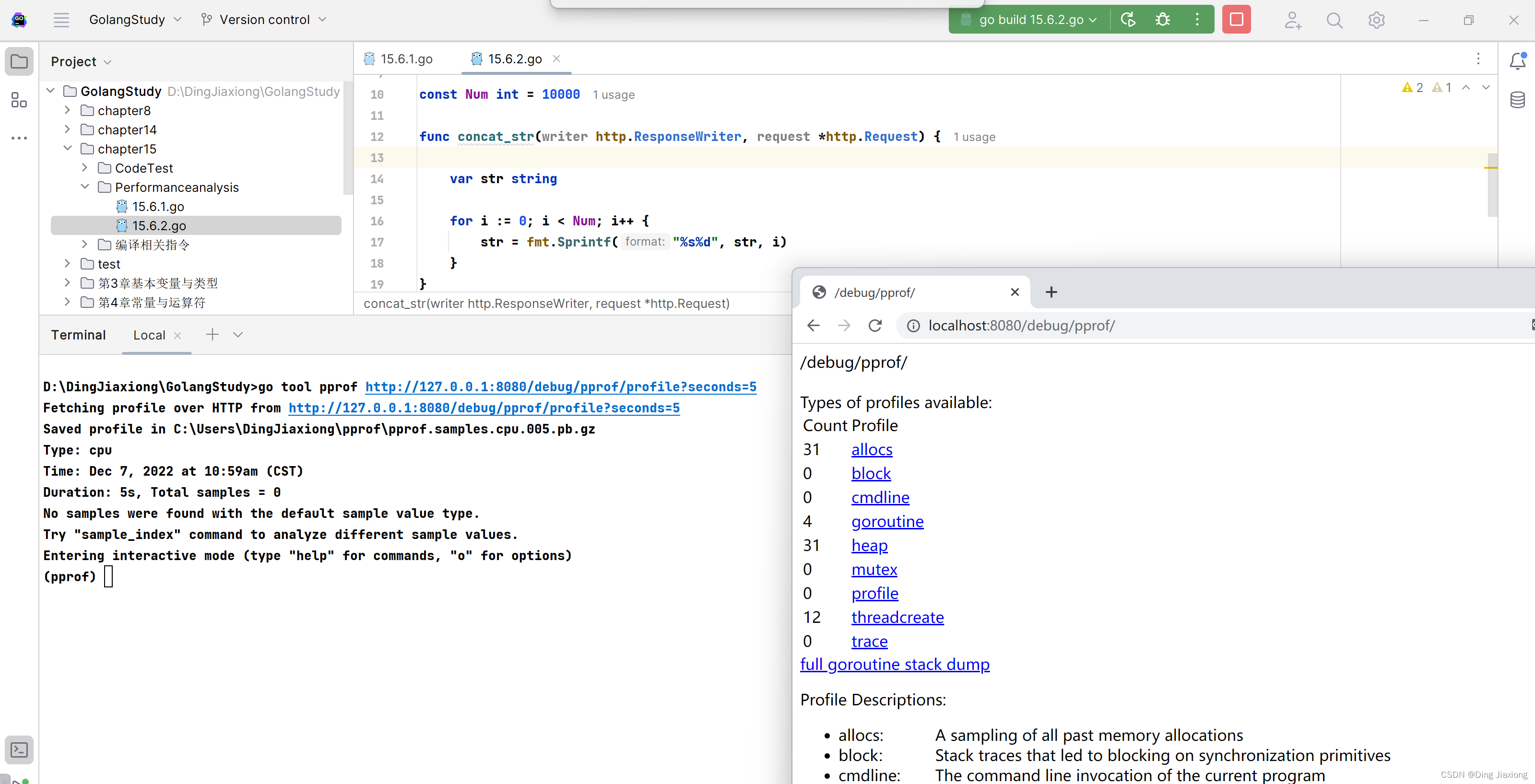Expand the CodeTest folder
1535x784 pixels.
[84, 167]
